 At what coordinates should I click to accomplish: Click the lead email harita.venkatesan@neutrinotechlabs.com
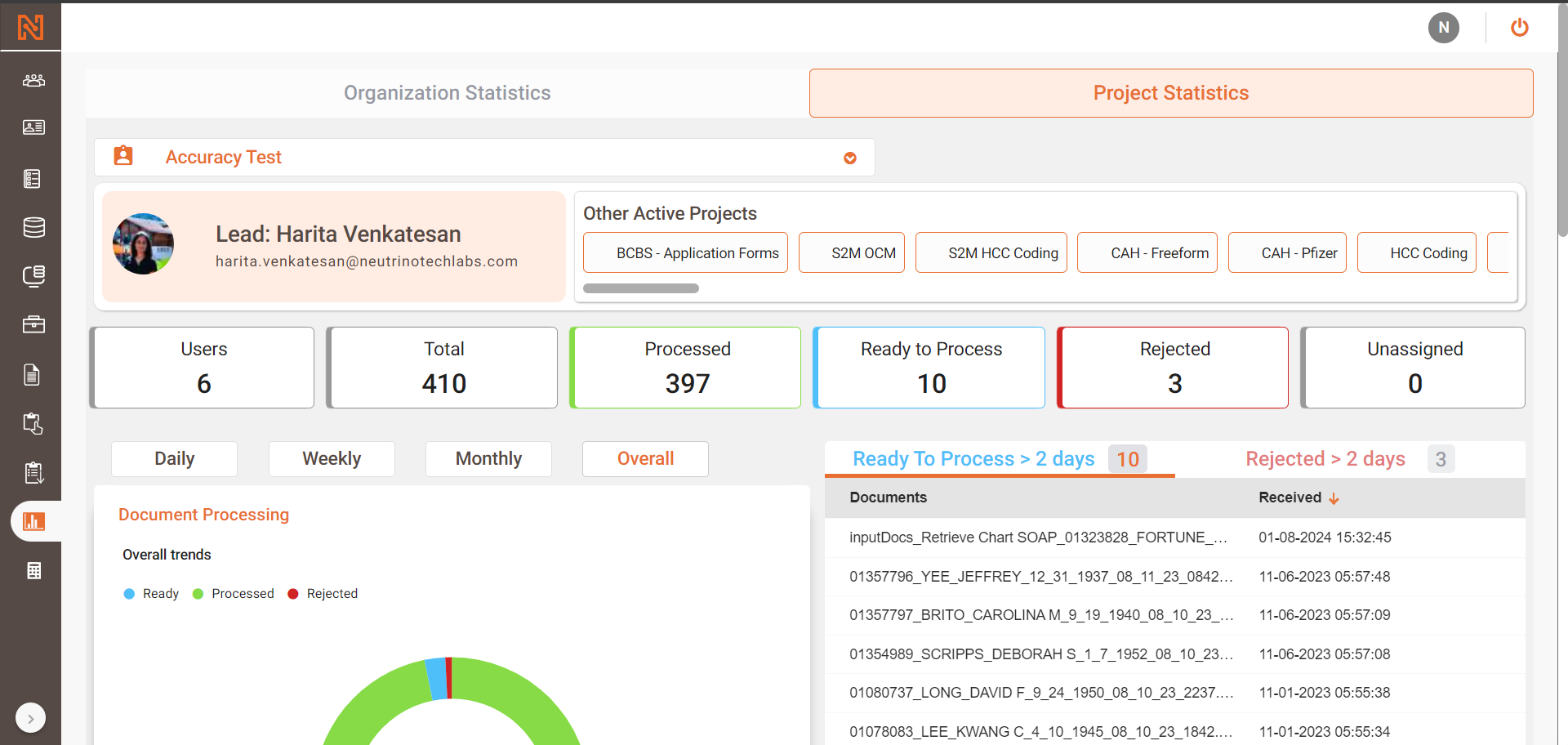click(367, 261)
